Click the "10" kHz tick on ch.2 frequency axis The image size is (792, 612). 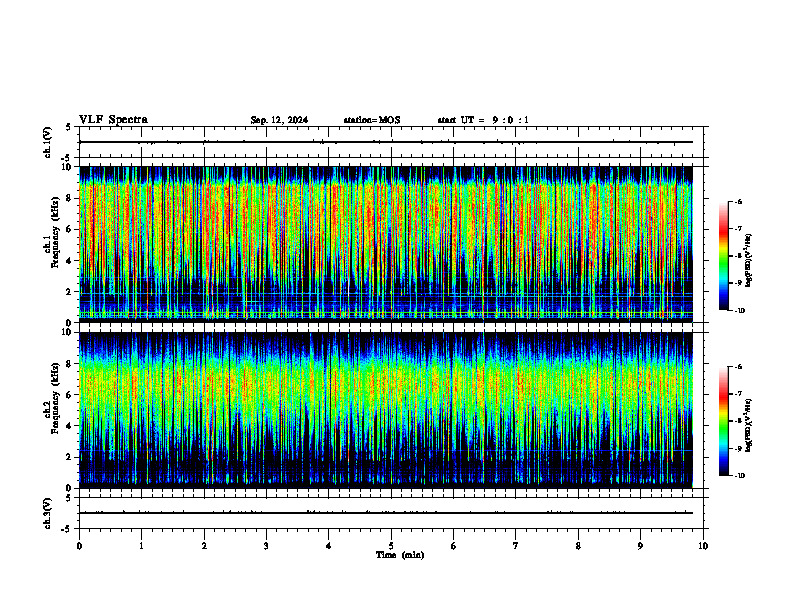point(67,332)
